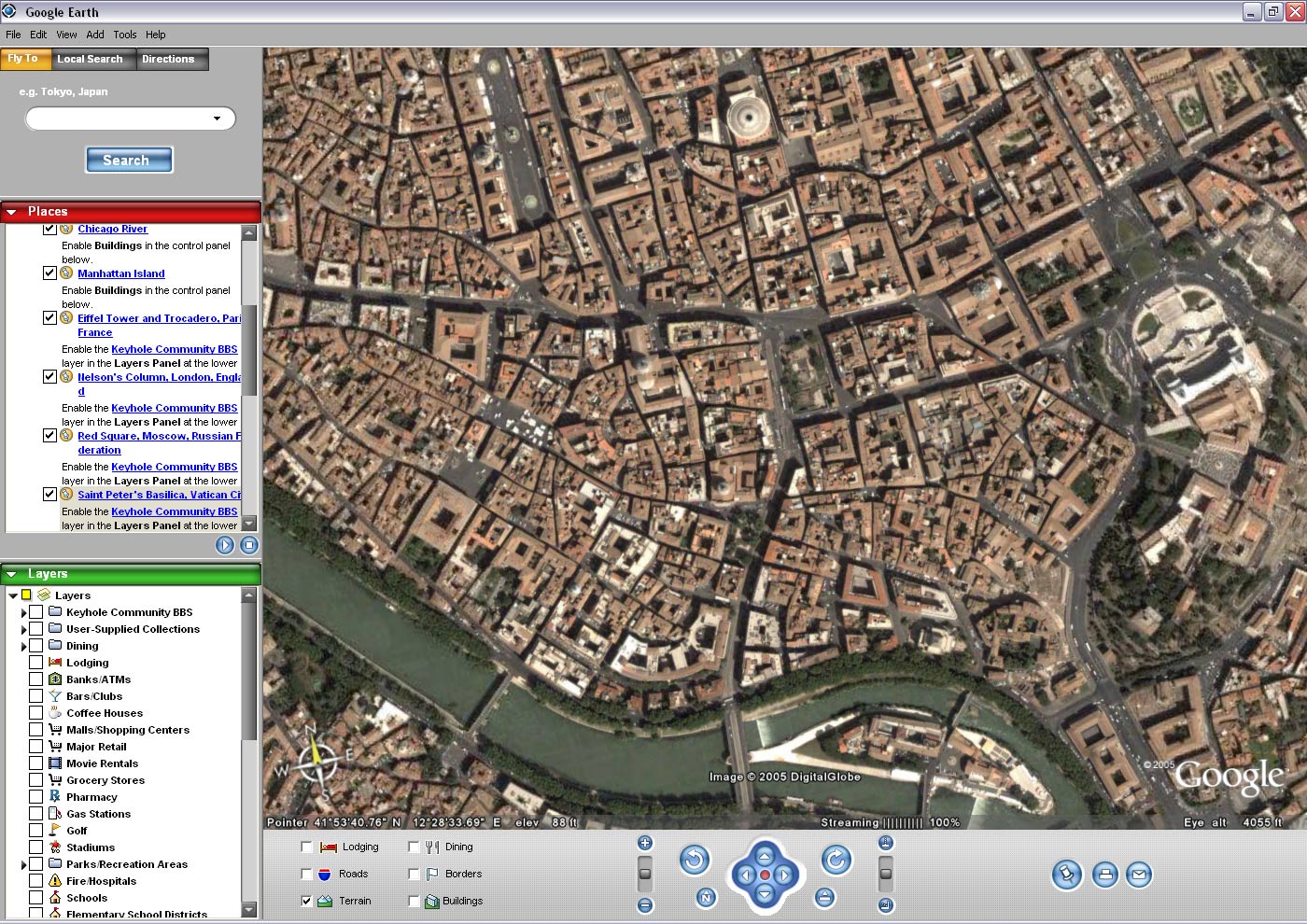This screenshot has width=1307, height=924.
Task: Click the Search button
Action: [129, 160]
